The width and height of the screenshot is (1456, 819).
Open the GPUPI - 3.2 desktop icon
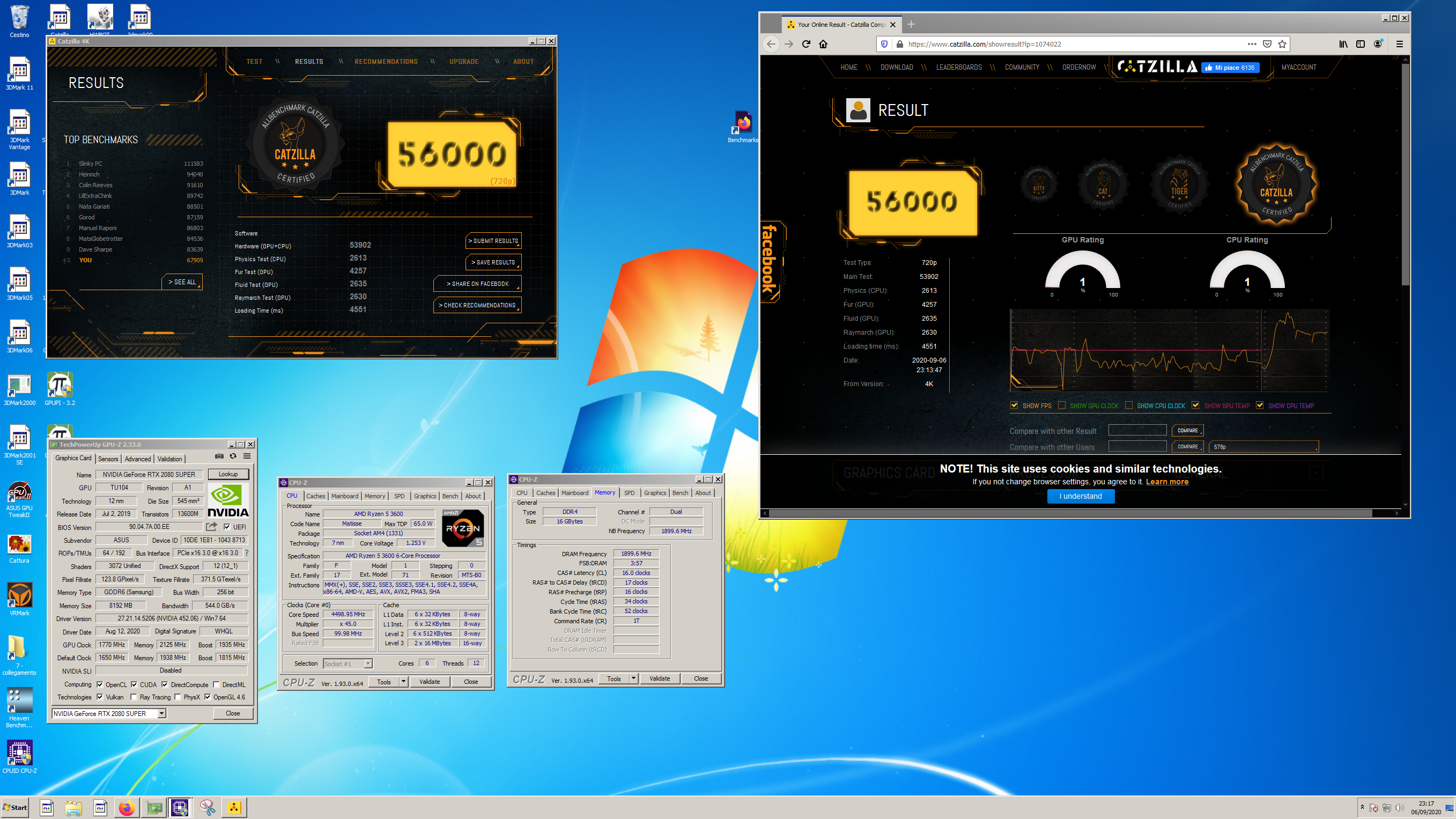pyautogui.click(x=60, y=389)
